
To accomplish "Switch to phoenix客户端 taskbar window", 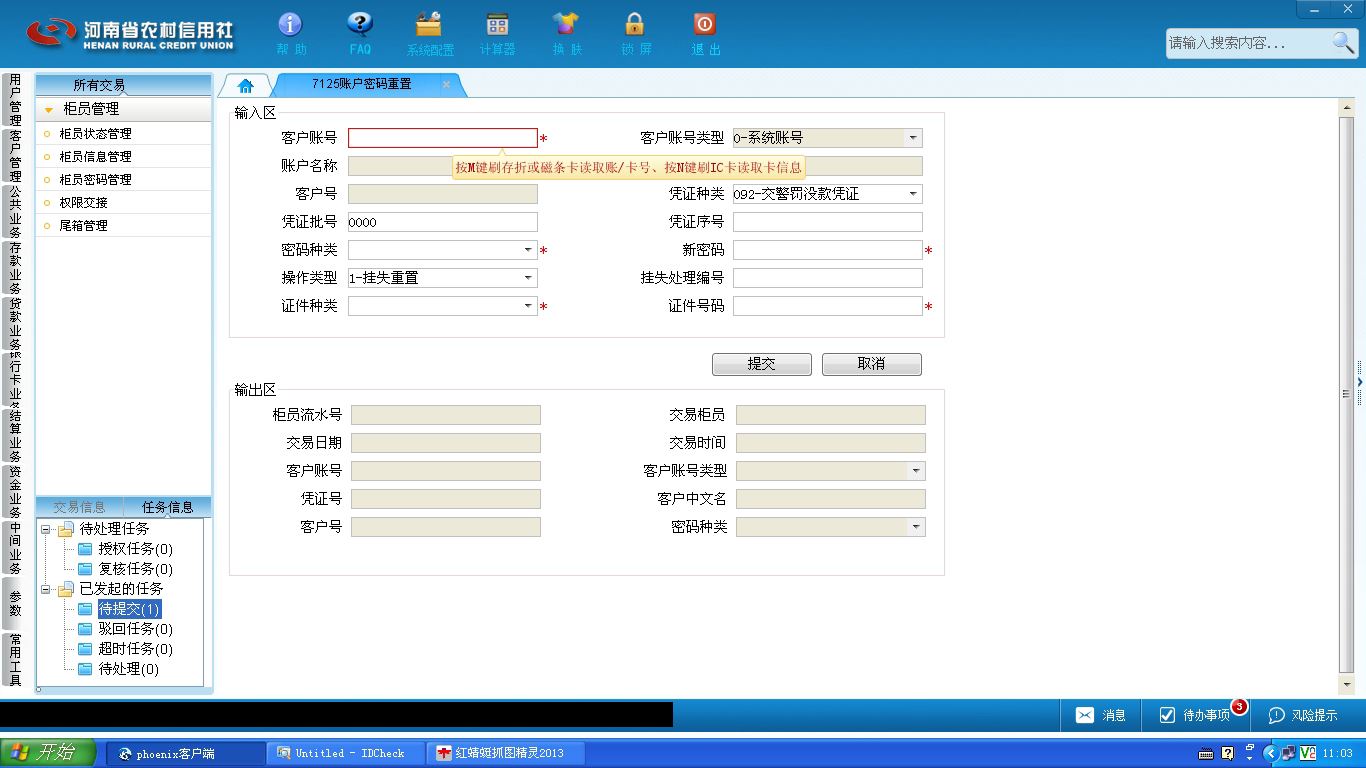I will point(186,753).
